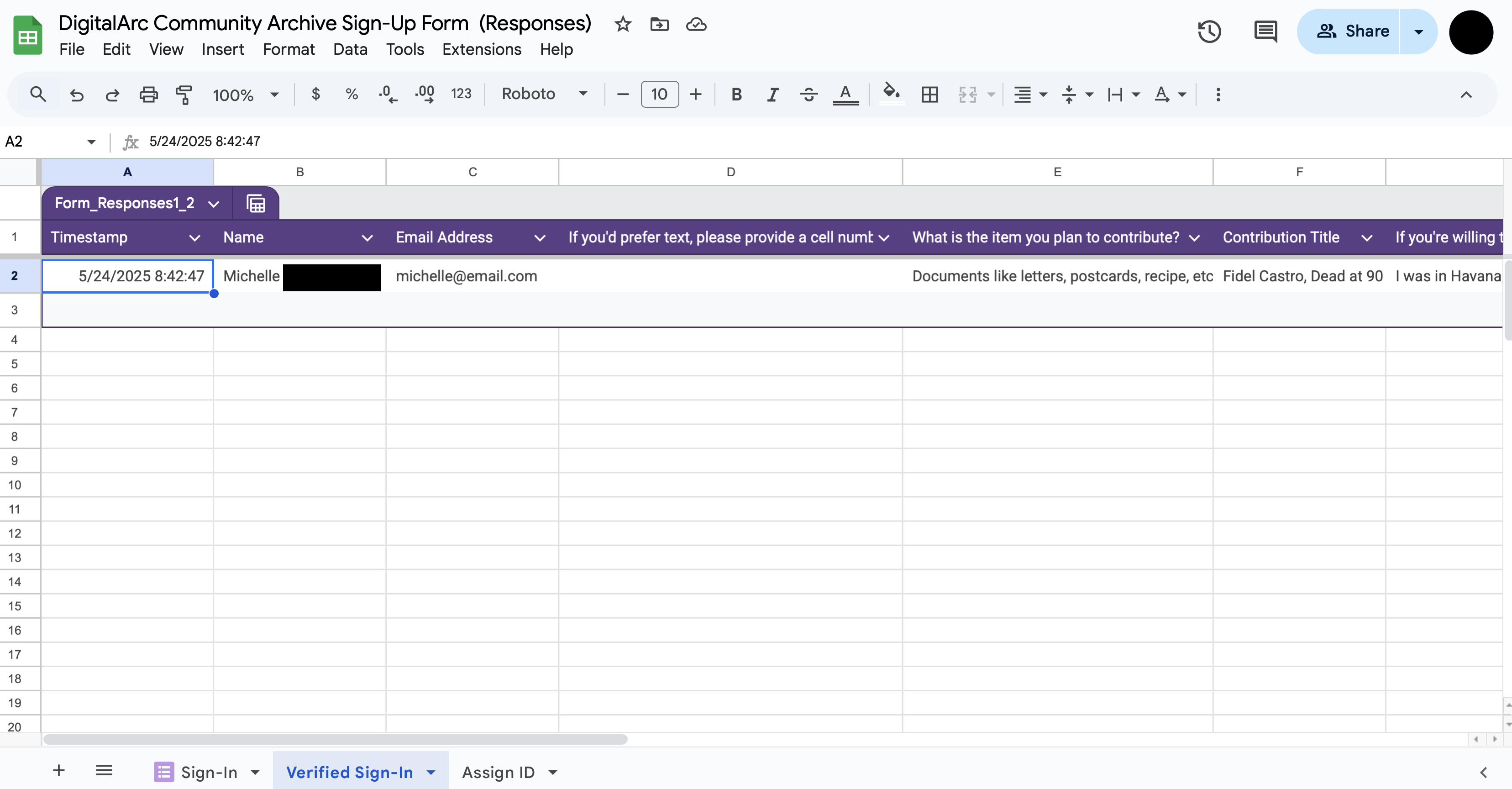
Task: Toggle bold formatting
Action: pos(736,94)
